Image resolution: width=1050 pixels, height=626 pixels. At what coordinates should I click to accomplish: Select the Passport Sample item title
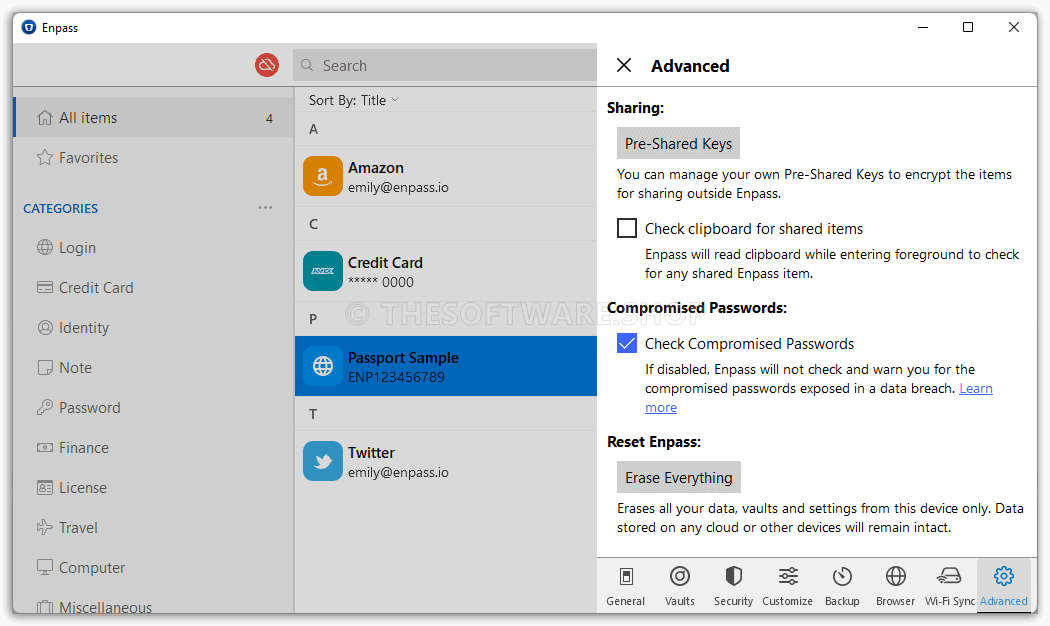point(403,358)
